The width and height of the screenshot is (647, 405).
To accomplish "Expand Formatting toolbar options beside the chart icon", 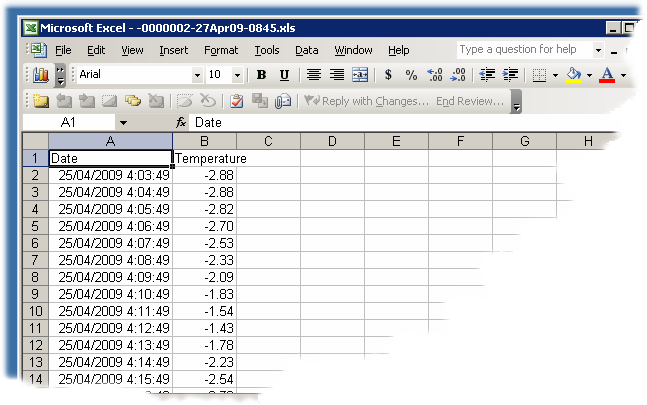I will pos(60,75).
